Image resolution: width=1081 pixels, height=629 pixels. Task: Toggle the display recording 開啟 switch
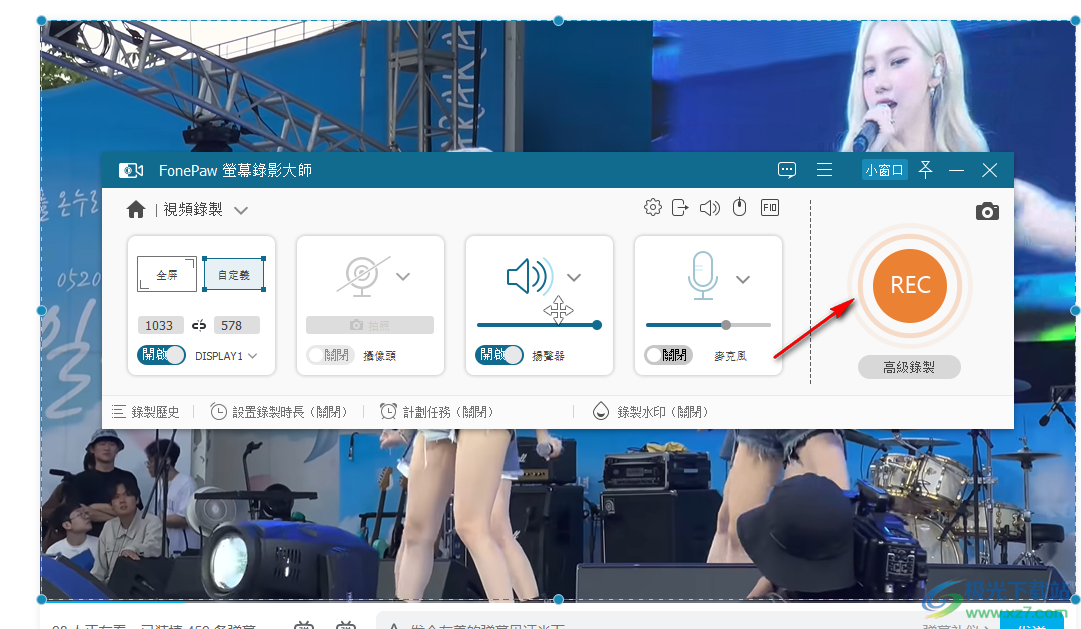pyautogui.click(x=161, y=355)
